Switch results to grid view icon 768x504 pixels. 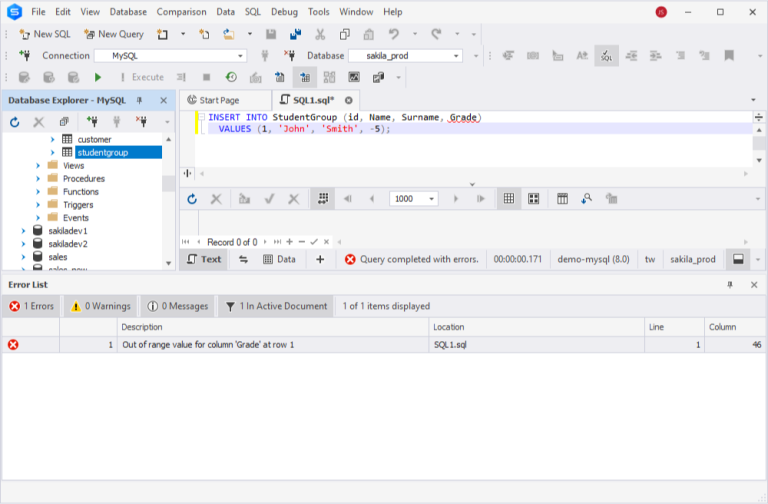508,199
